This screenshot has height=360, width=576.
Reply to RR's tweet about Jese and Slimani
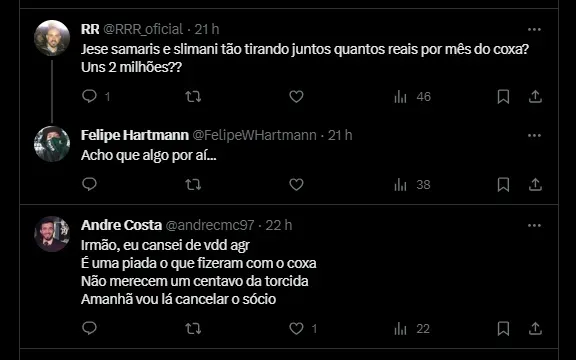point(89,96)
